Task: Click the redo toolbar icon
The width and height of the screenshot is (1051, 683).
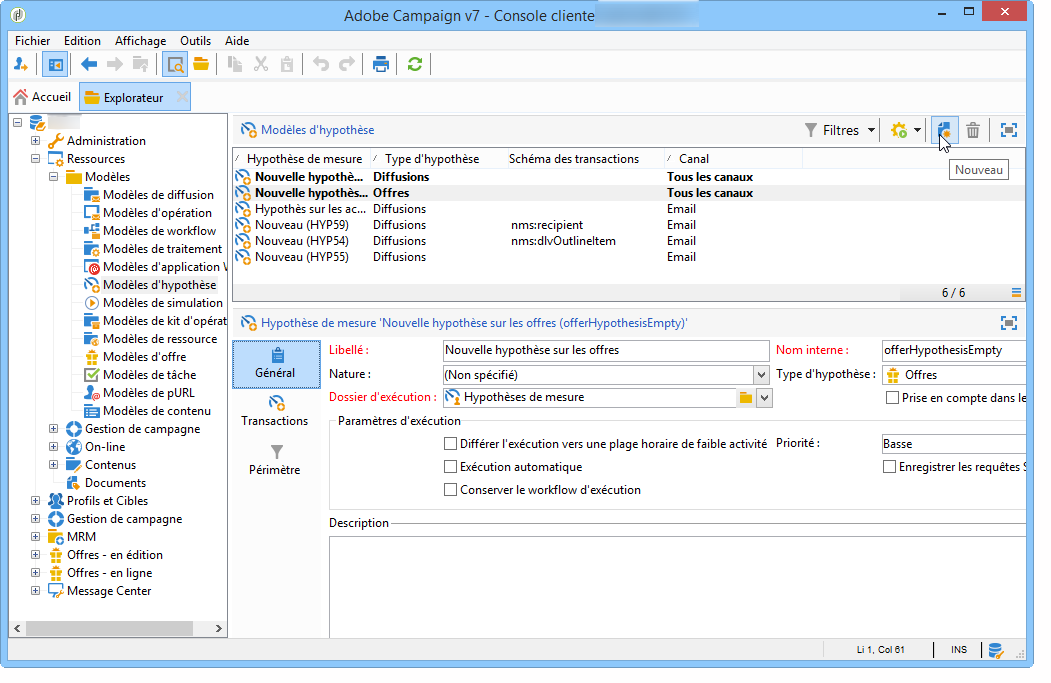Action: pyautogui.click(x=347, y=64)
